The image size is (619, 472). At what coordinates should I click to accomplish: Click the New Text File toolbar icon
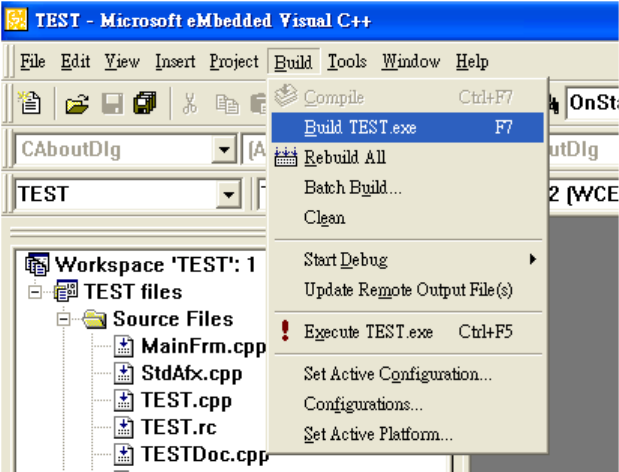30,103
